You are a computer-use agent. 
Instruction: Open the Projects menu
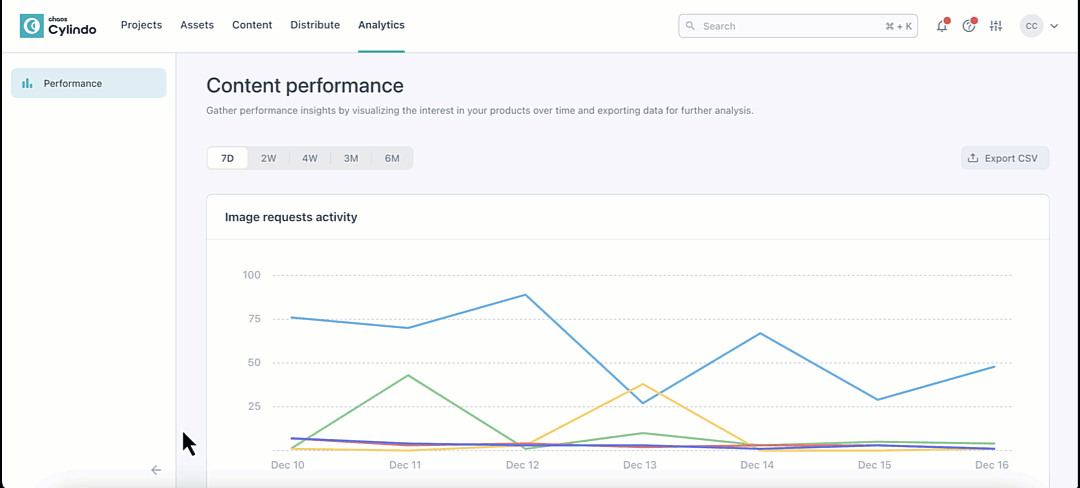pyautogui.click(x=141, y=25)
